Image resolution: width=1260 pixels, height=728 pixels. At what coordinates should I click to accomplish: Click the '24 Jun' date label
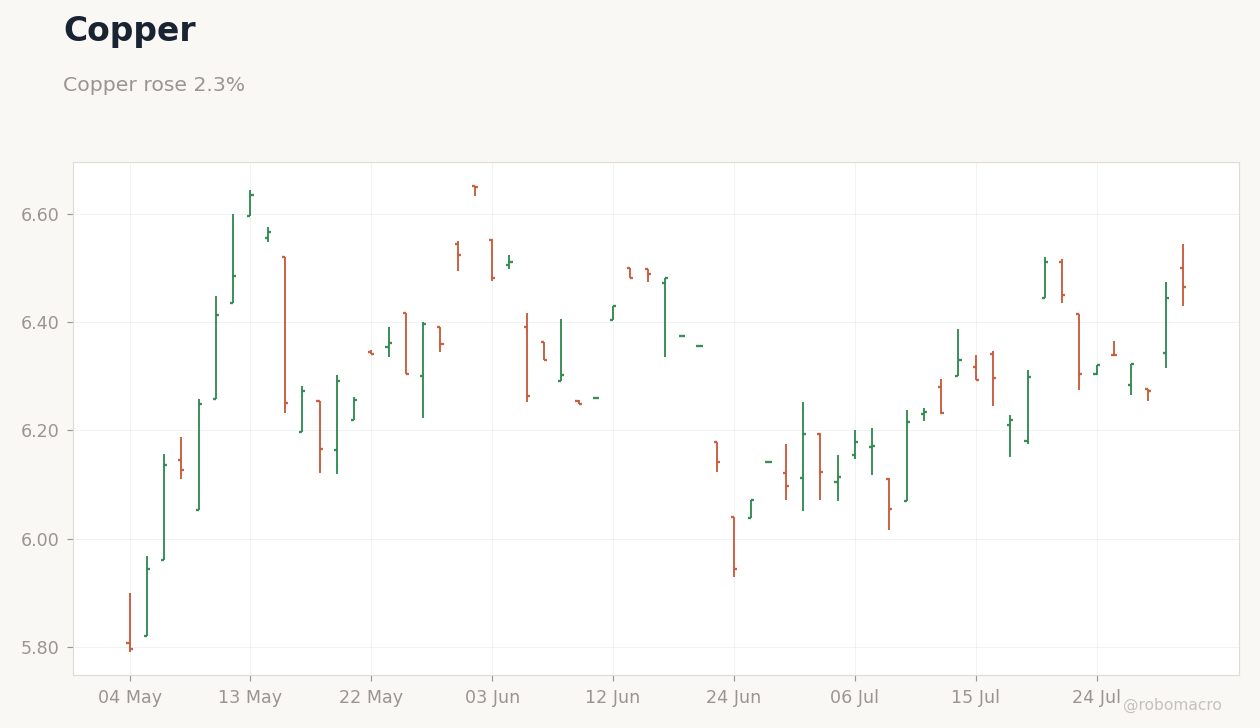[734, 697]
